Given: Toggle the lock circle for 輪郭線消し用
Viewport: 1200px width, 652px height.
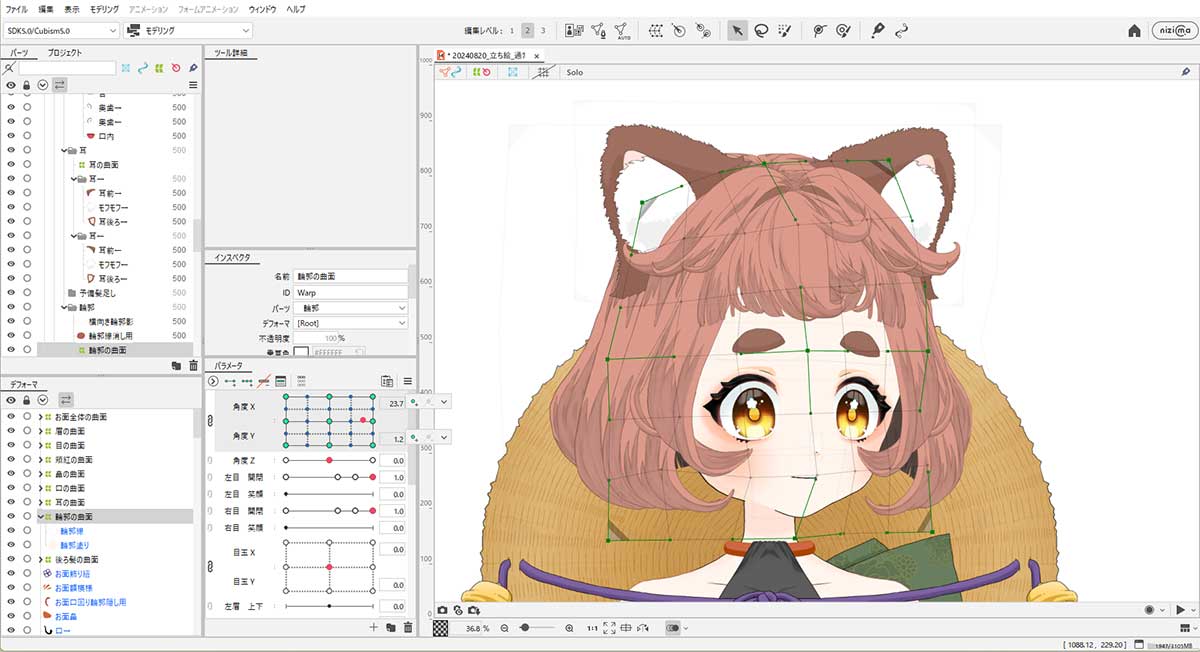Looking at the screenshot, I should pyautogui.click(x=27, y=336).
